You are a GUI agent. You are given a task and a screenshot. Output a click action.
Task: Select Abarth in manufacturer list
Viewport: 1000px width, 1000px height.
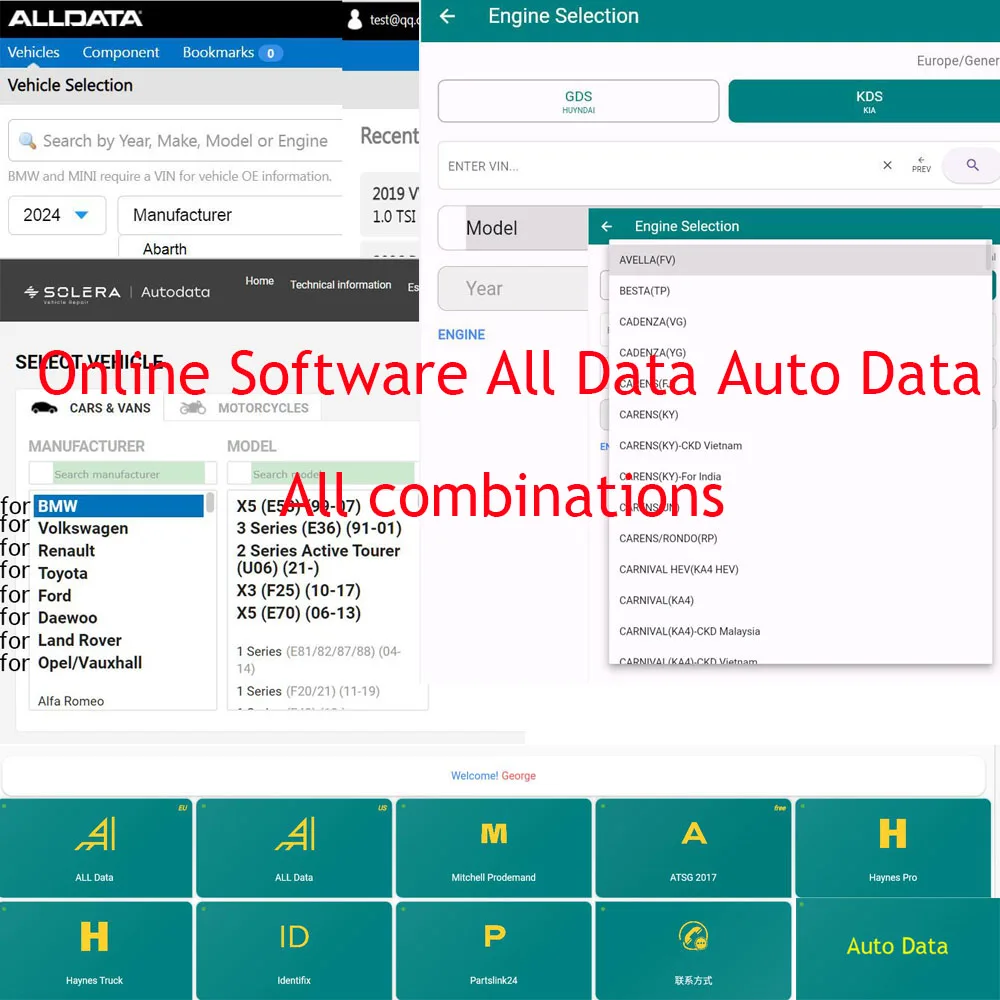click(x=165, y=249)
